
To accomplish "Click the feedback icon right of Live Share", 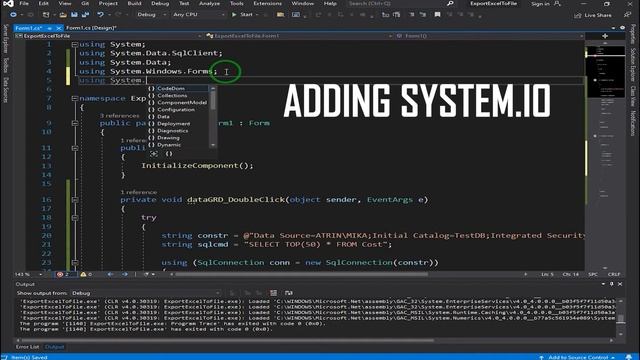I will 627,15.
